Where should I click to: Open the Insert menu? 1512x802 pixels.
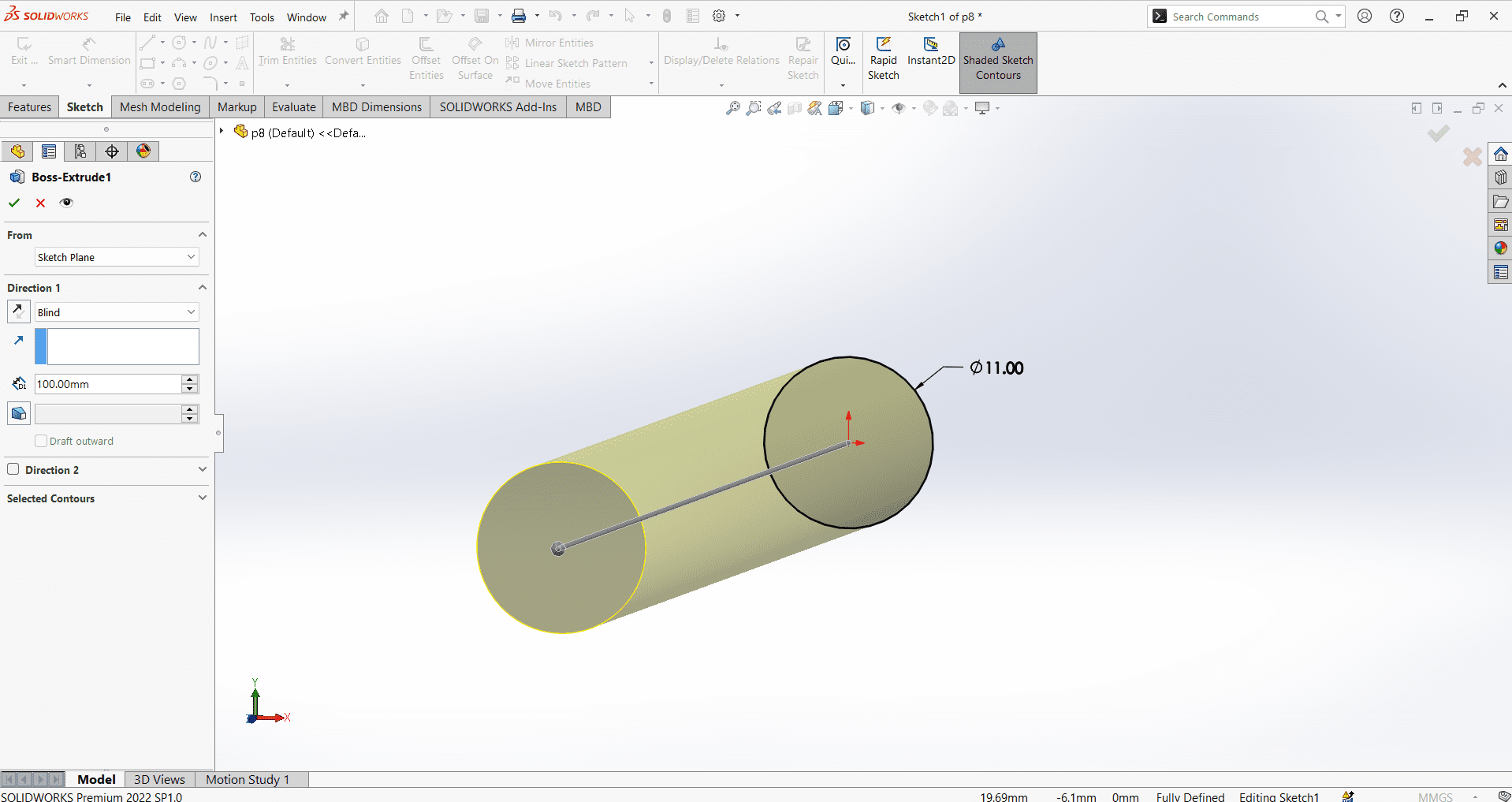(x=223, y=17)
